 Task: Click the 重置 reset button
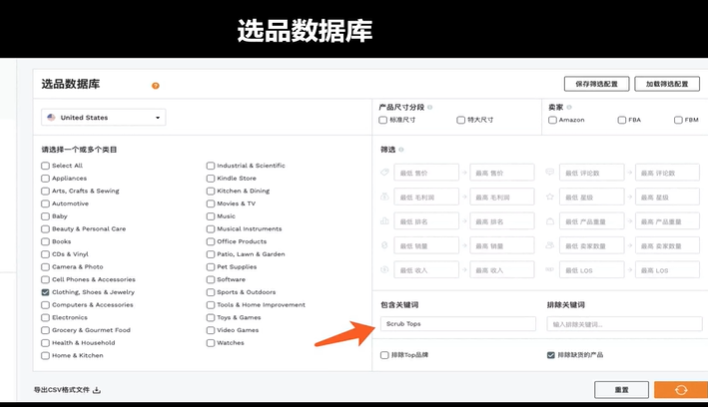[621, 390]
